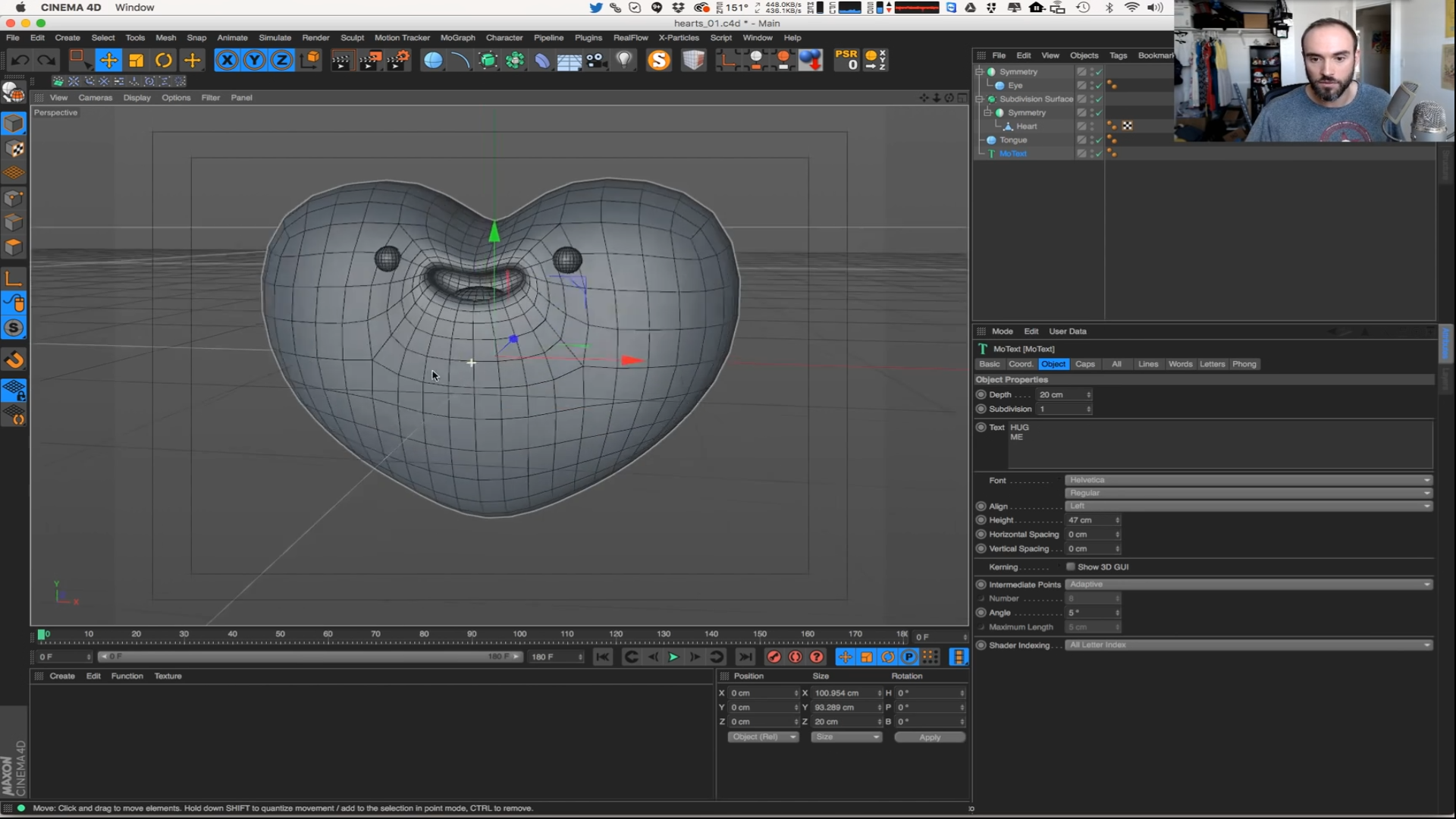Viewport: 1456px width, 819px height.
Task: Select the Move tool in toolbar
Action: pos(108,61)
